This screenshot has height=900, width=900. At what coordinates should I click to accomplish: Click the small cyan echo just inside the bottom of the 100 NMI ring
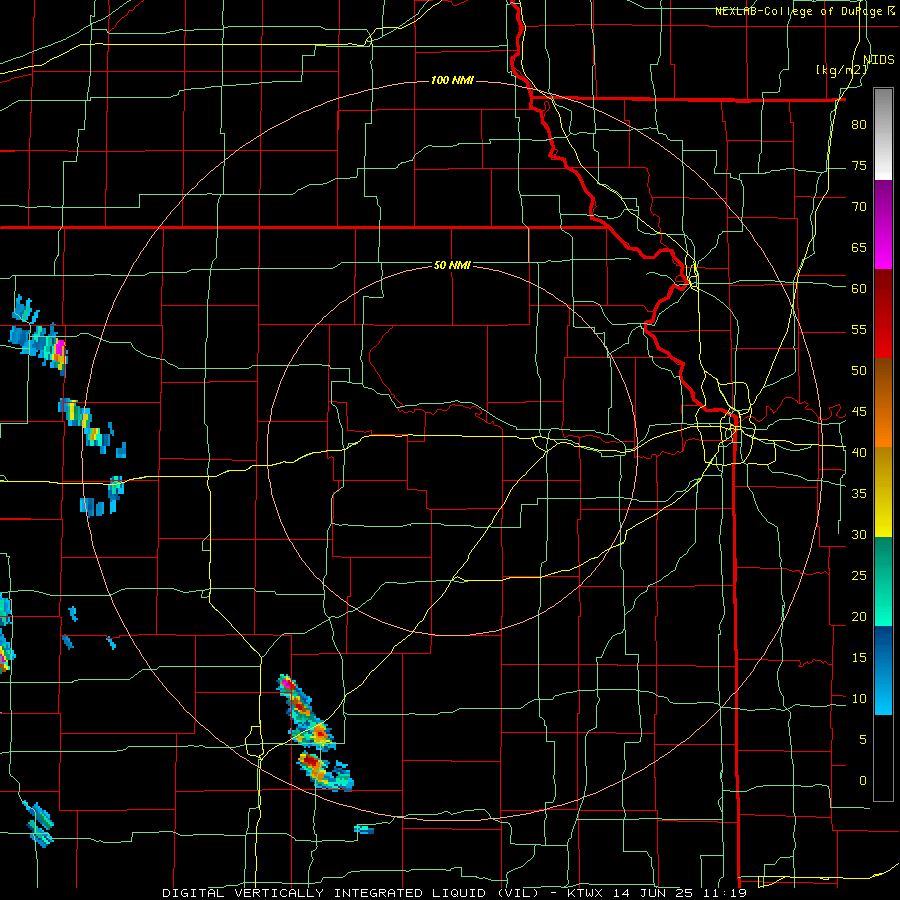364,829
